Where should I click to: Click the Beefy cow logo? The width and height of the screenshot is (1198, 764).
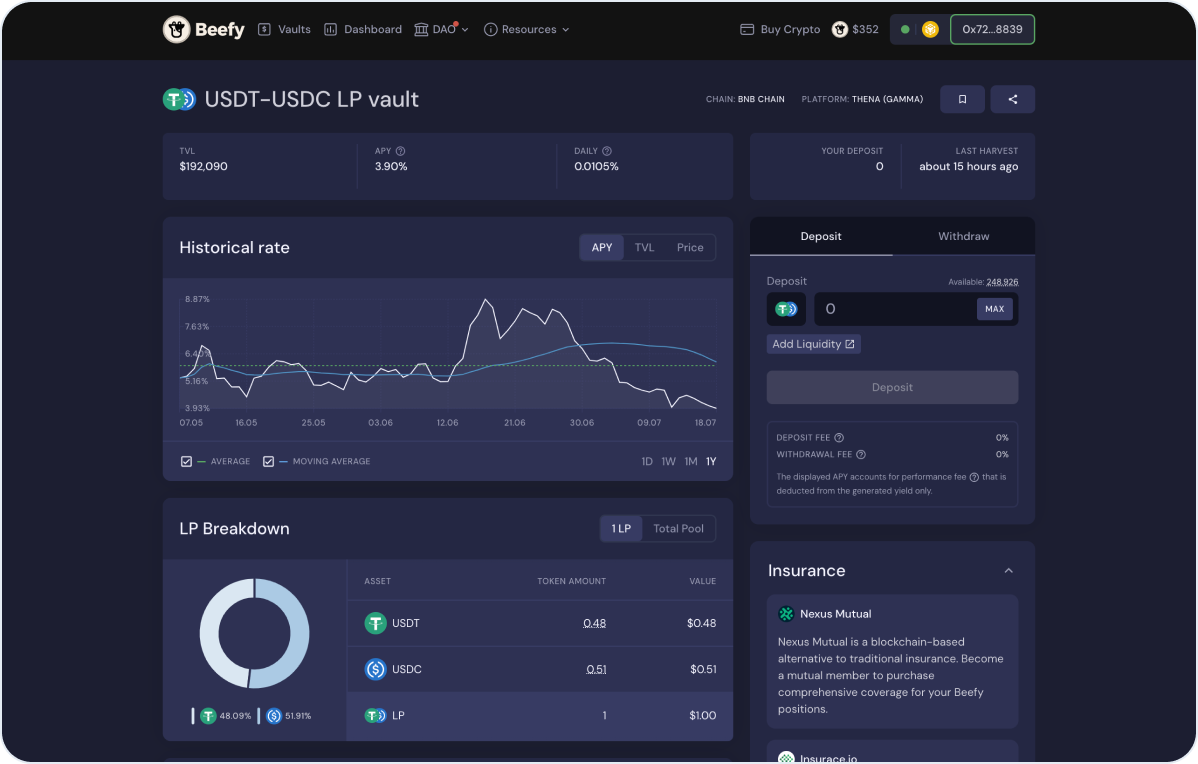tap(176, 30)
